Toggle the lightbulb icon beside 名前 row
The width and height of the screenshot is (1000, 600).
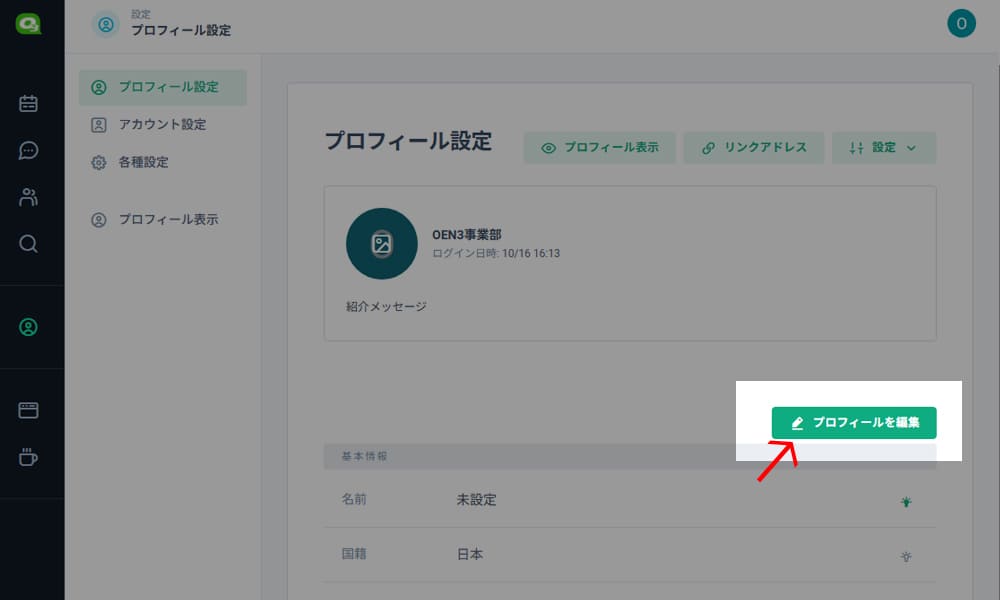906,502
